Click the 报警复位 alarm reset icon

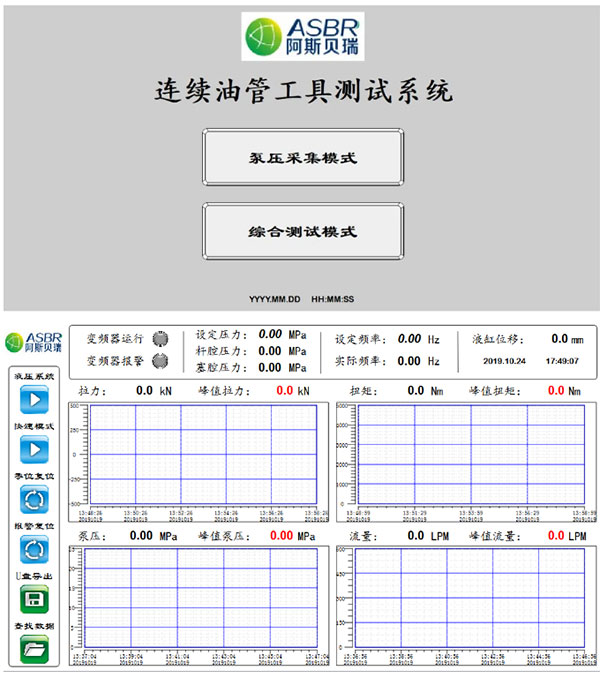[x=33, y=548]
